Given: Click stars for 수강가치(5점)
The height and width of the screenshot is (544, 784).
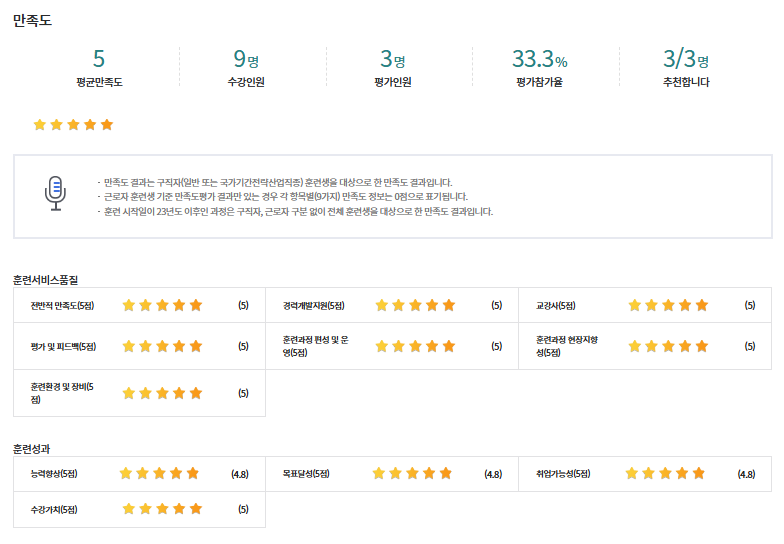Looking at the screenshot, I should point(162,509).
